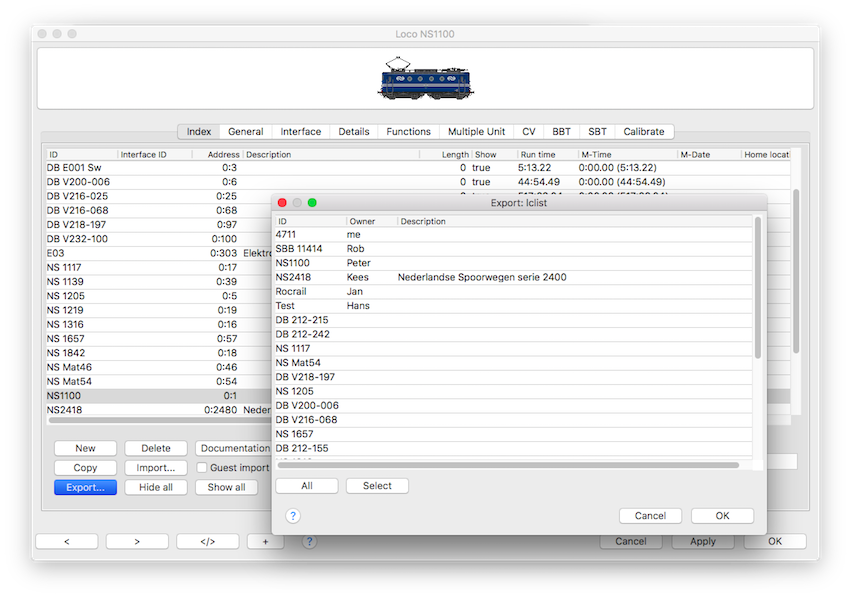Select DB E001 Sw in loco list
The width and height of the screenshot is (851, 598).
(74, 168)
